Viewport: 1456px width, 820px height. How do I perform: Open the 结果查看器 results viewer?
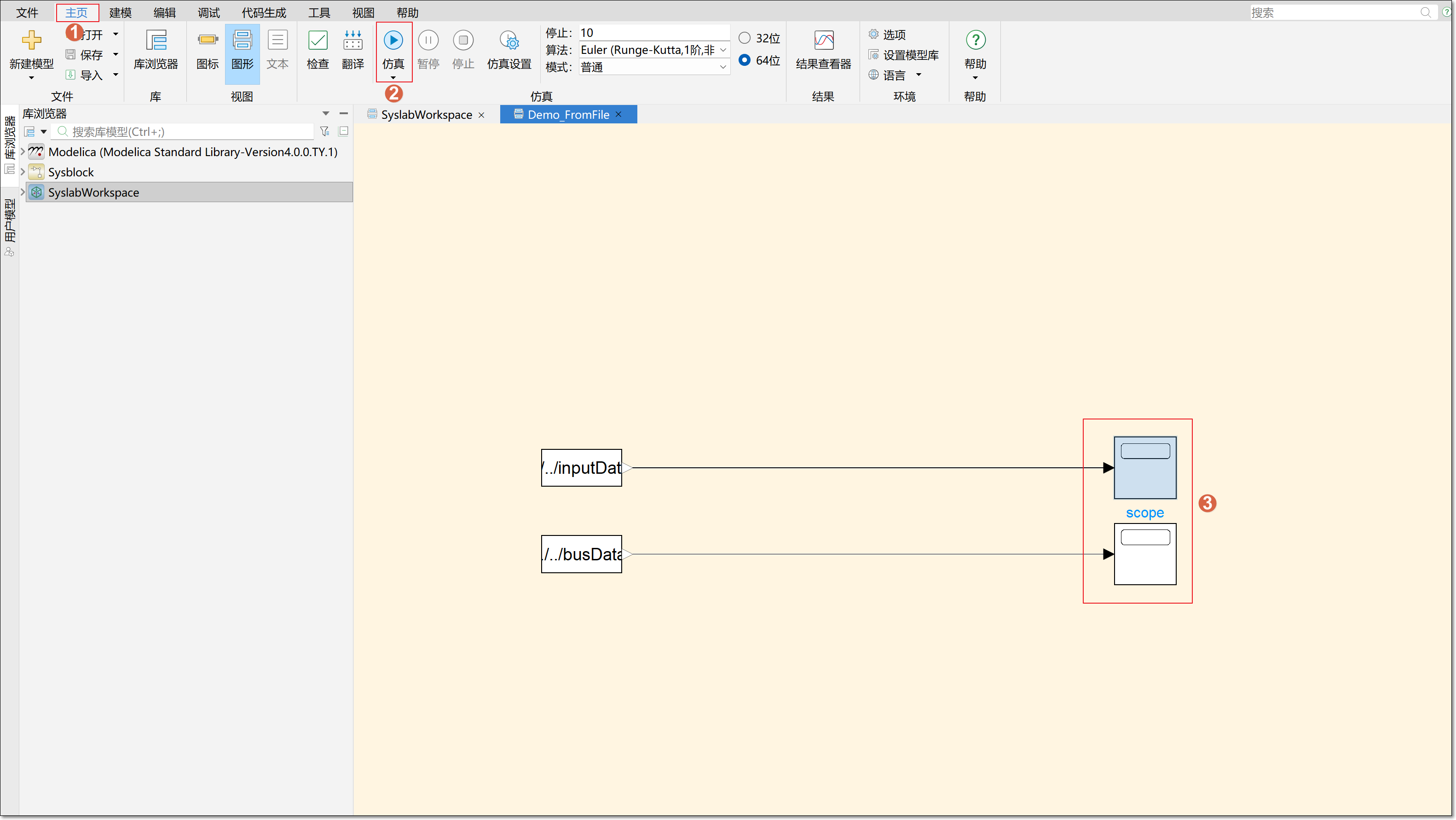823,50
